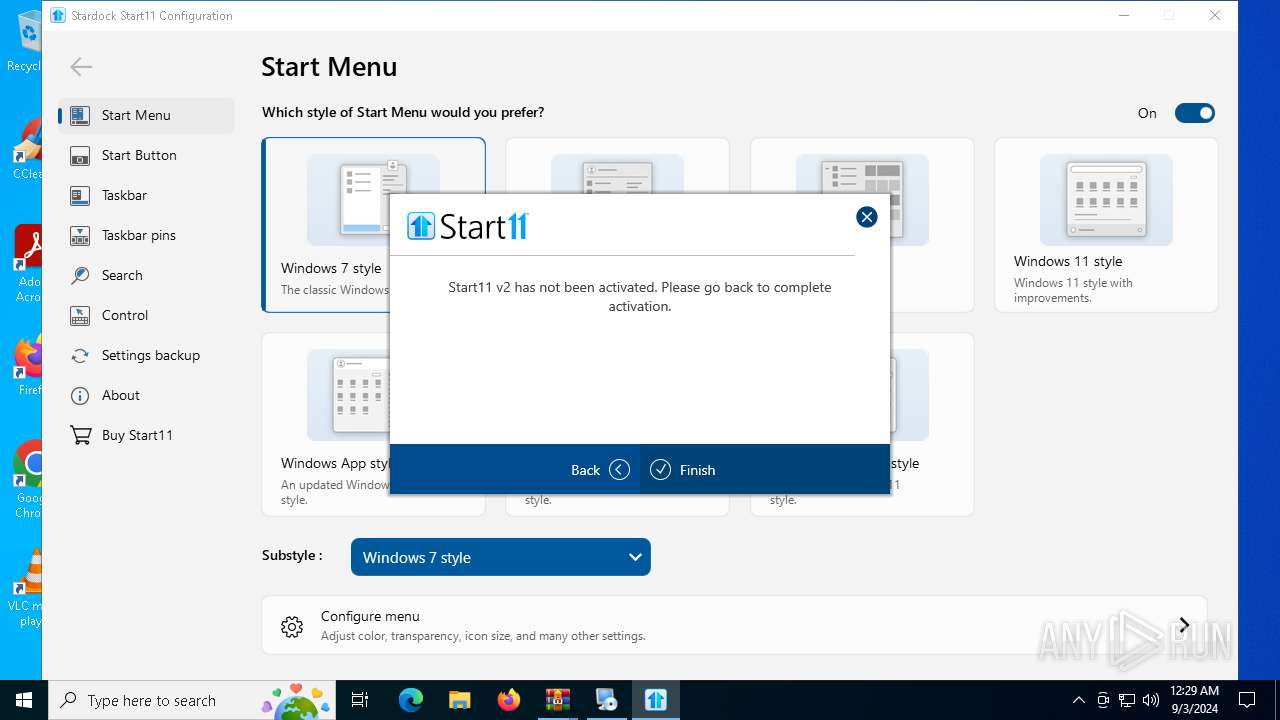Screen dimensions: 1280x720
Task: Go back with the left arrow
Action: (x=81, y=67)
